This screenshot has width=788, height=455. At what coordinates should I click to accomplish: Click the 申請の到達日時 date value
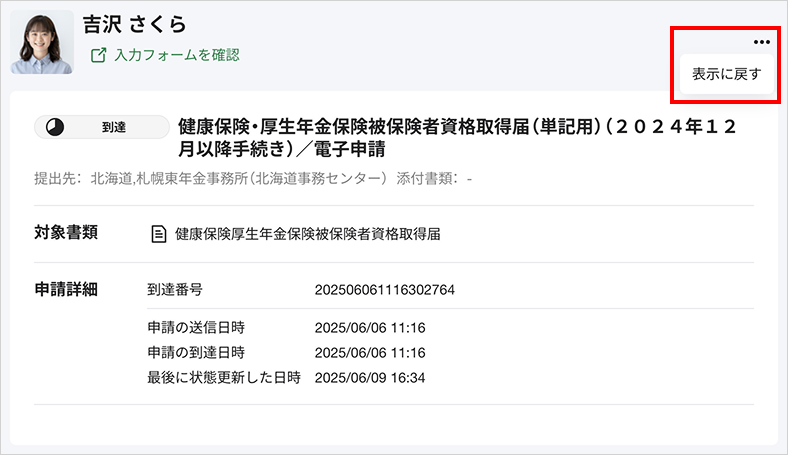coord(370,353)
